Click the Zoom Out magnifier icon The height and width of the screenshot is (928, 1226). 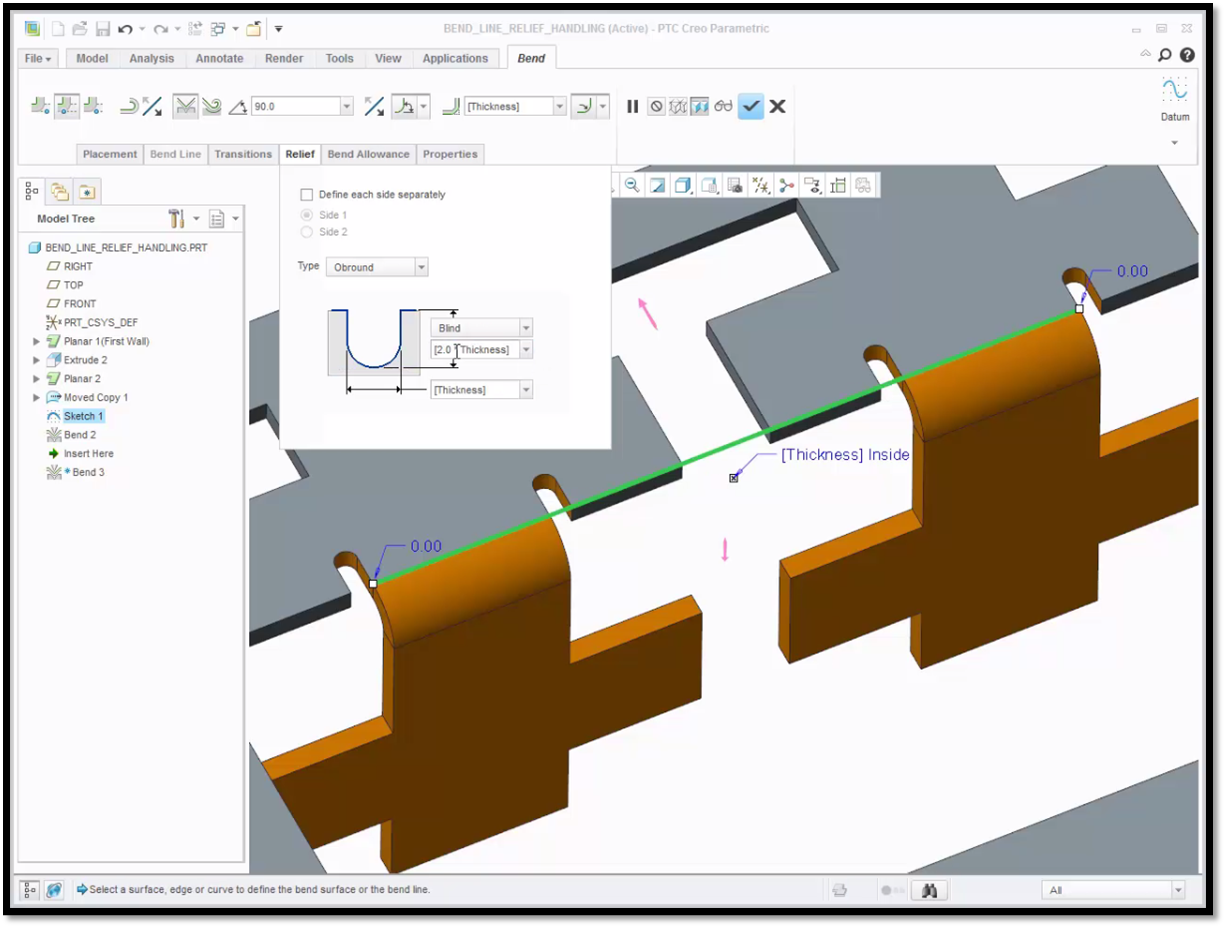click(632, 185)
